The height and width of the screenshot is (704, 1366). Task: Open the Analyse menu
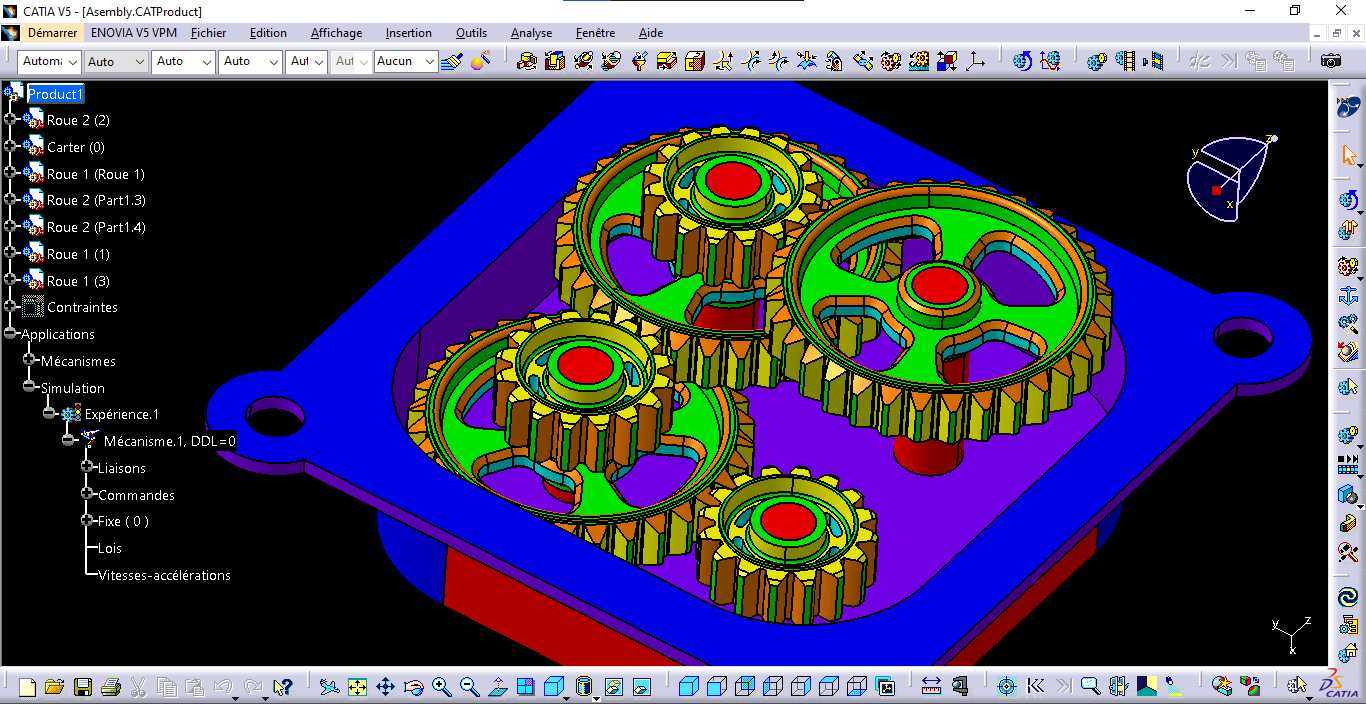[531, 33]
